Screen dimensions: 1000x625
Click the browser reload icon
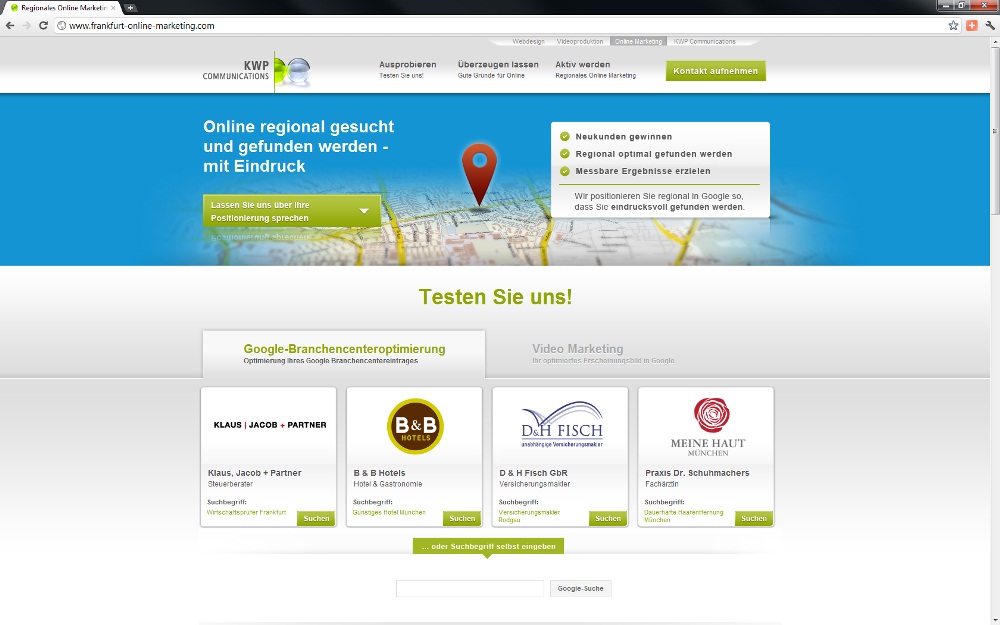point(44,25)
